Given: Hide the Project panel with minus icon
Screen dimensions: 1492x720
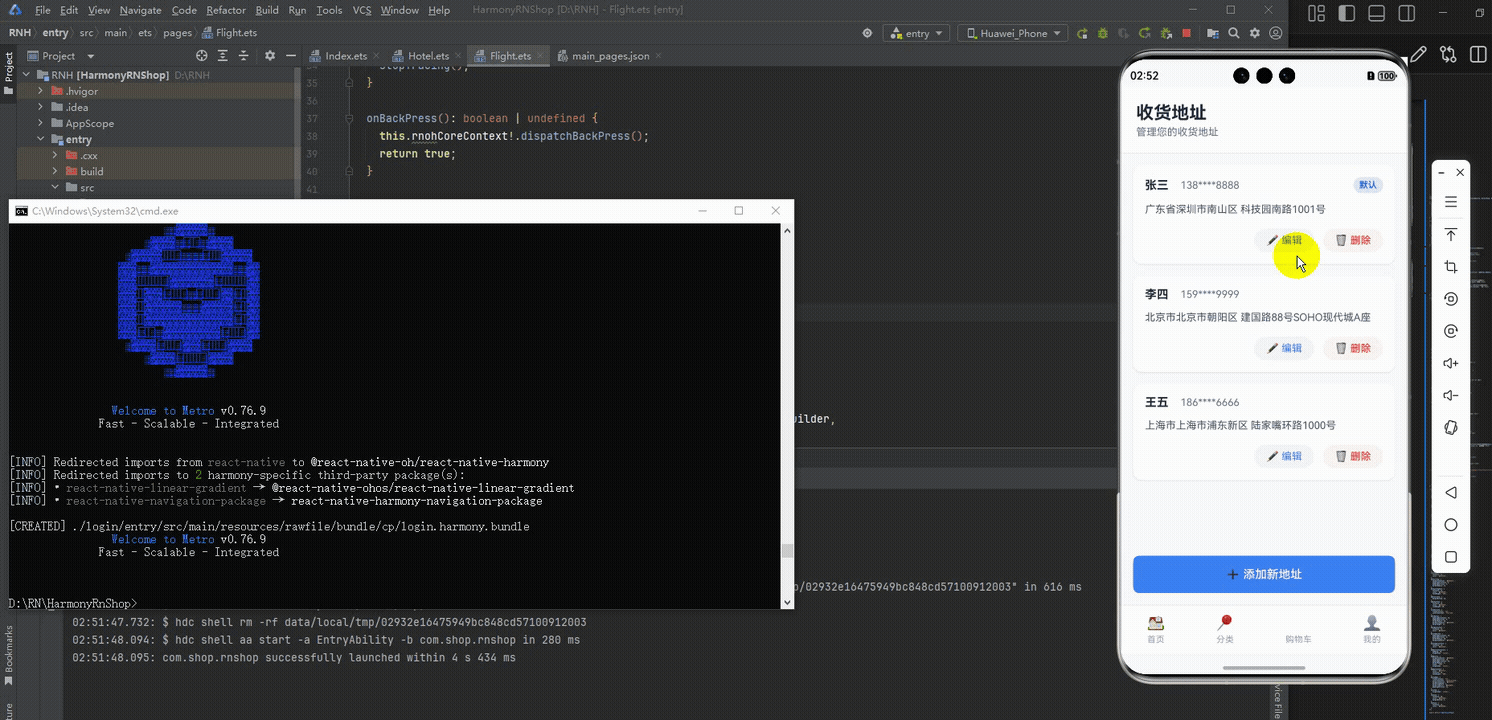Looking at the screenshot, I should tap(291, 56).
